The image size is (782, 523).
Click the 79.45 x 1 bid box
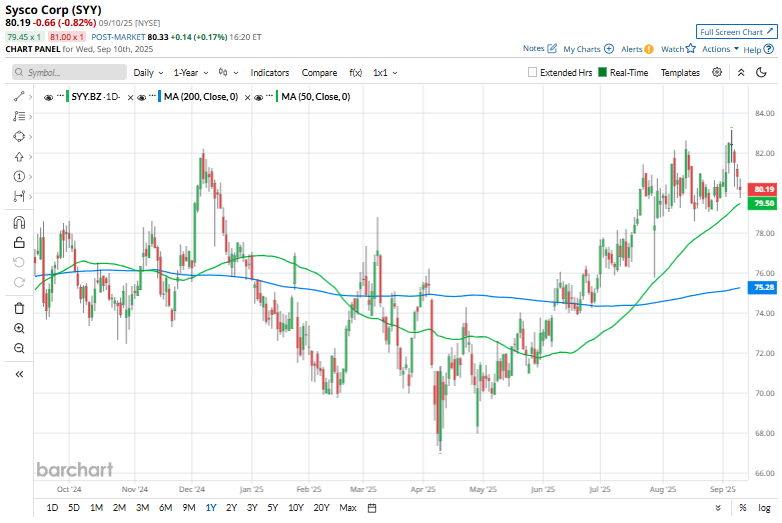(x=24, y=37)
